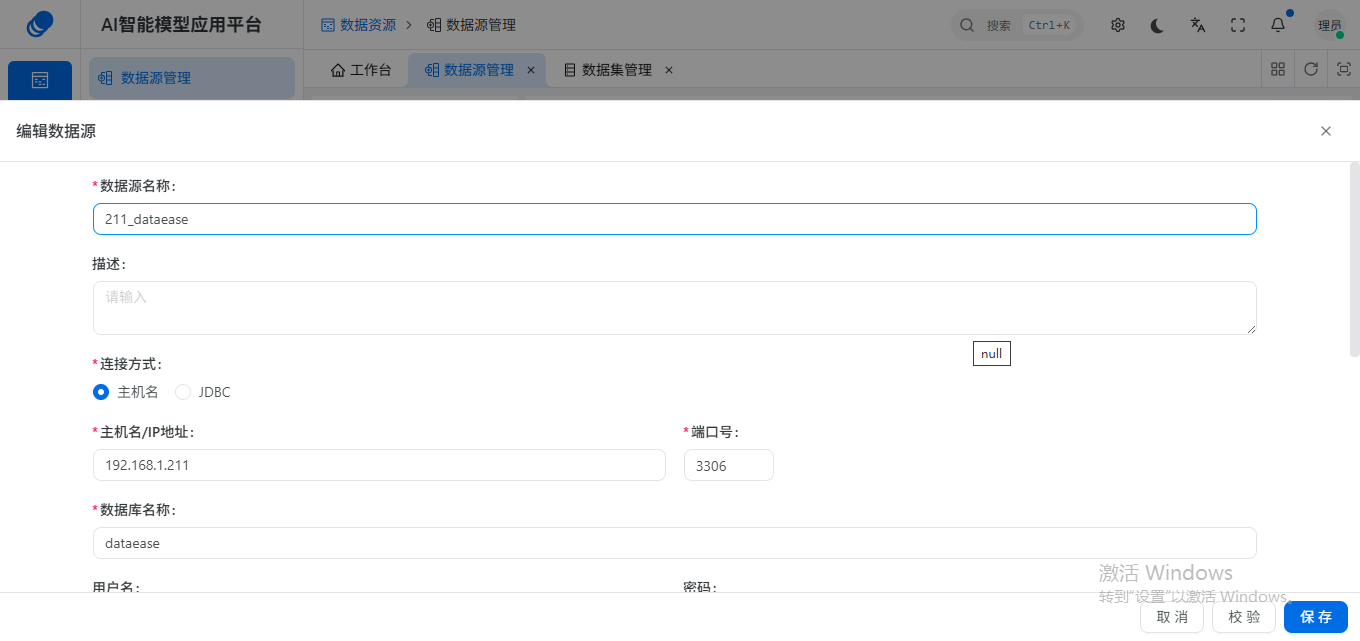Click the platform logo icon
Screen dimensions: 1360x641
click(x=40, y=24)
